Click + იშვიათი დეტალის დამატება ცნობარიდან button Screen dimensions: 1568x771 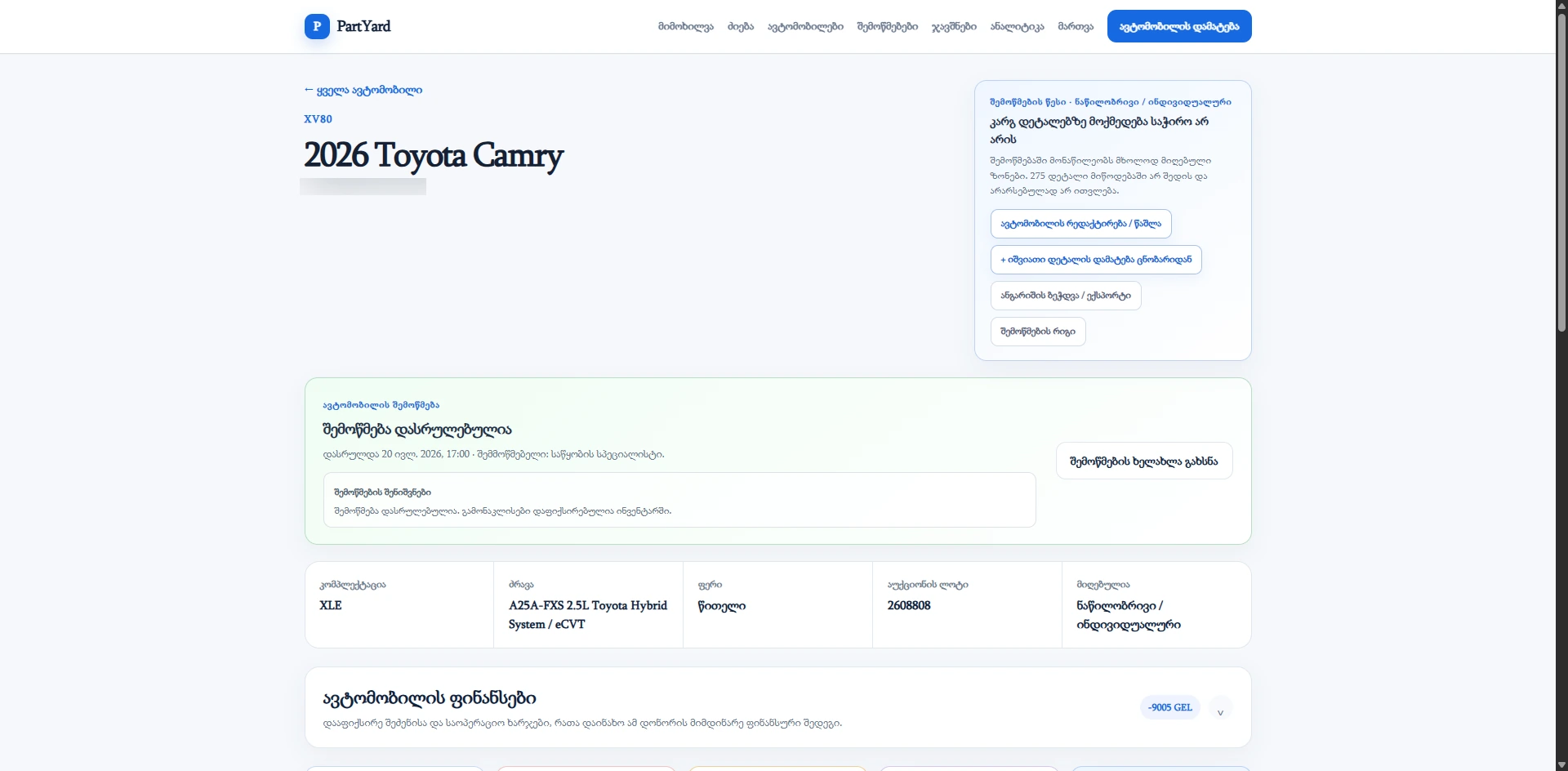[x=1096, y=260]
